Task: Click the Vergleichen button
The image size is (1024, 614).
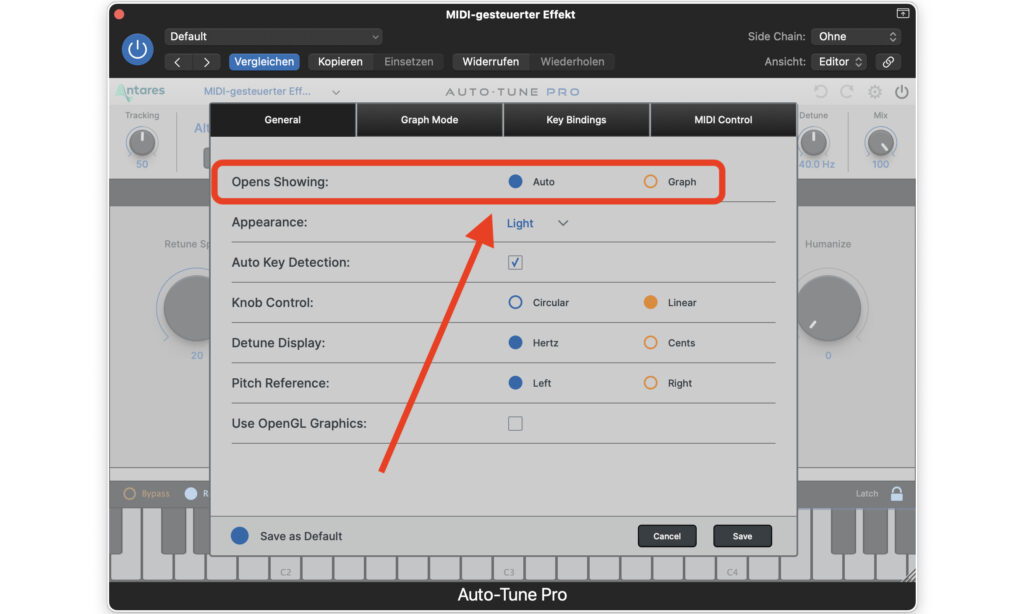Action: coord(264,62)
